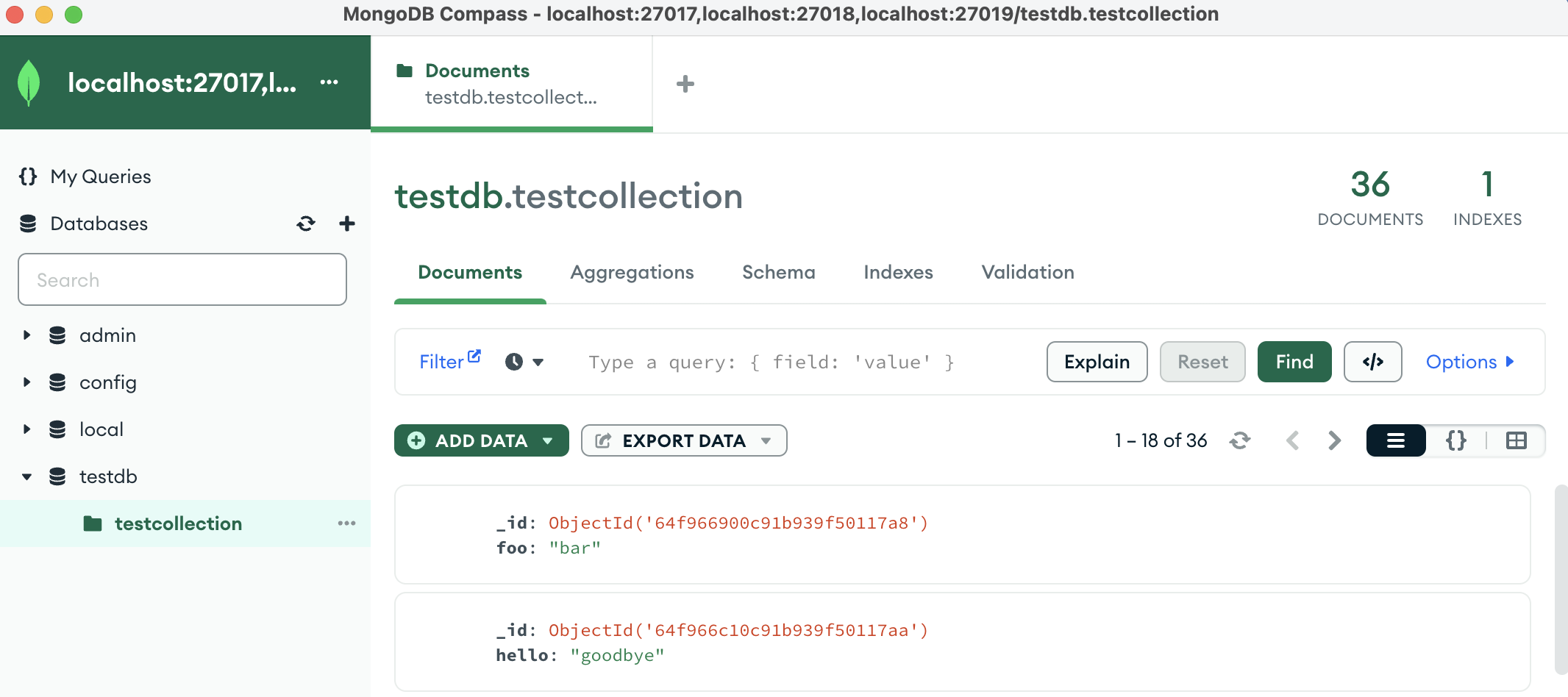Switch to the Indexes tab
Viewport: 1568px width, 697px height.
pyautogui.click(x=898, y=272)
